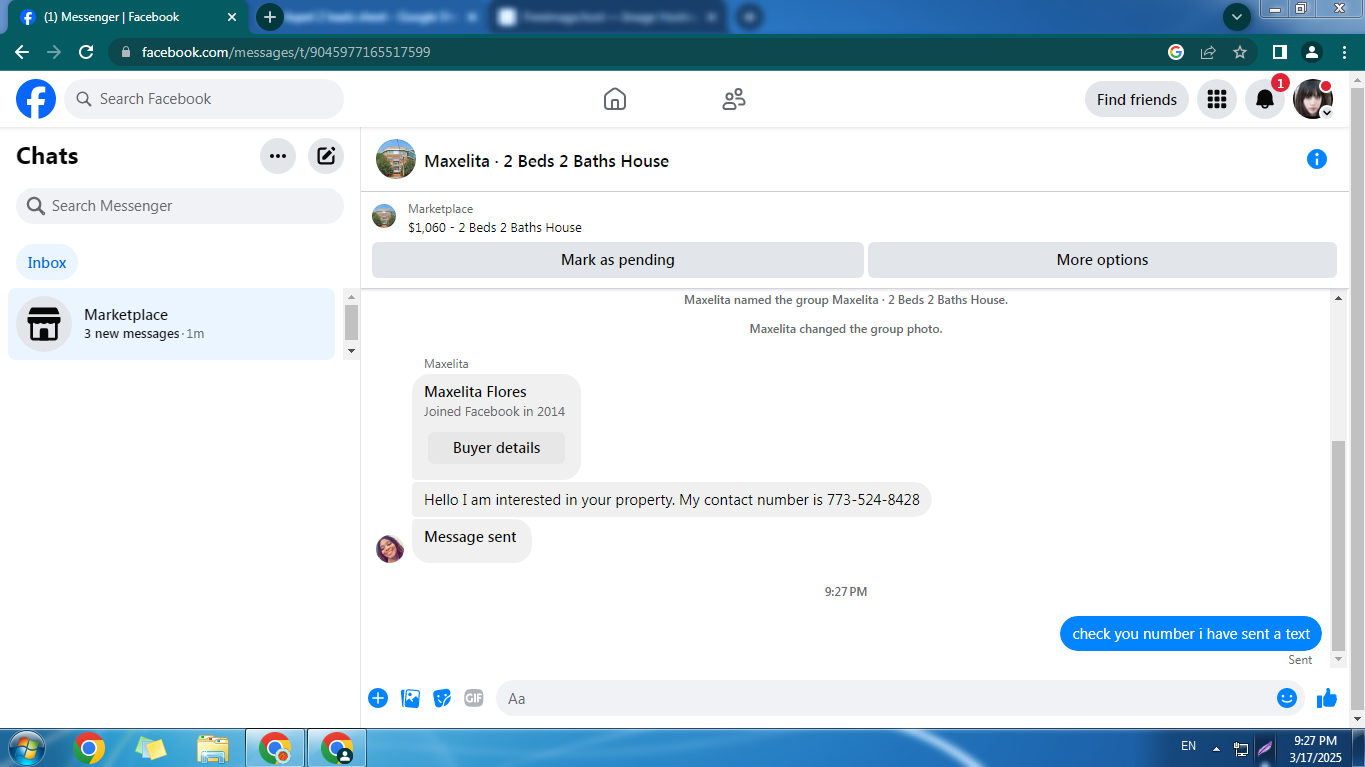The height and width of the screenshot is (767, 1365).
Task: Bookmark this page with the star
Action: [1240, 52]
